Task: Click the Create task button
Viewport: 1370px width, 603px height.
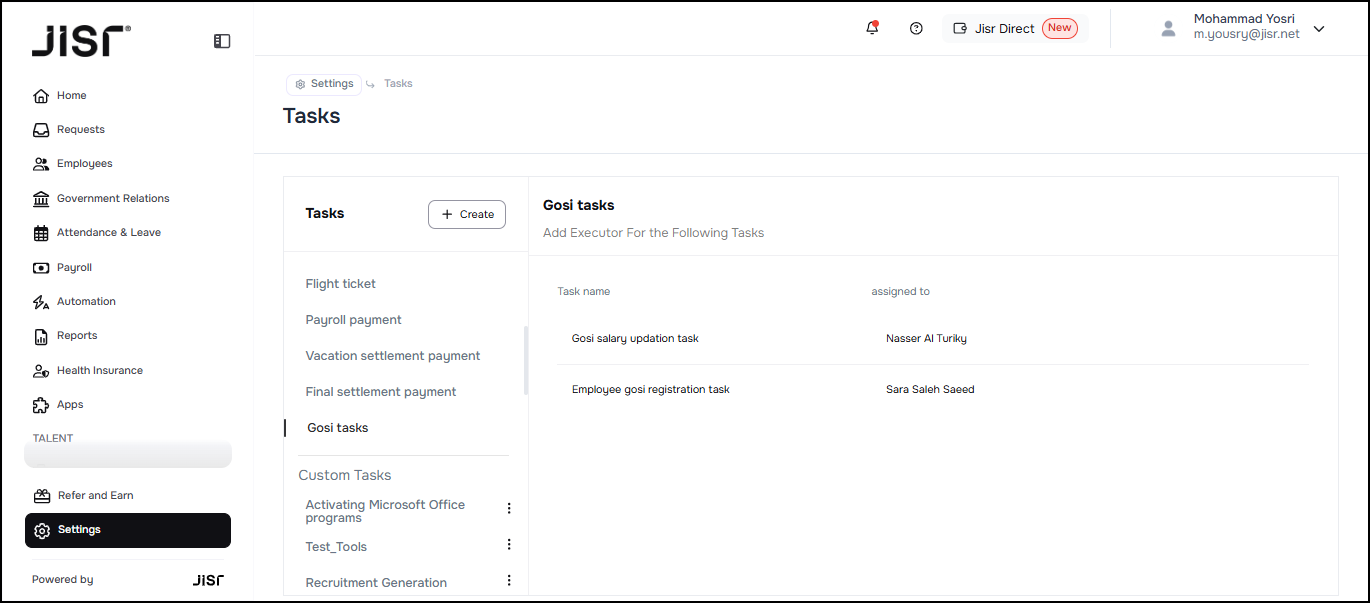Action: coord(467,214)
